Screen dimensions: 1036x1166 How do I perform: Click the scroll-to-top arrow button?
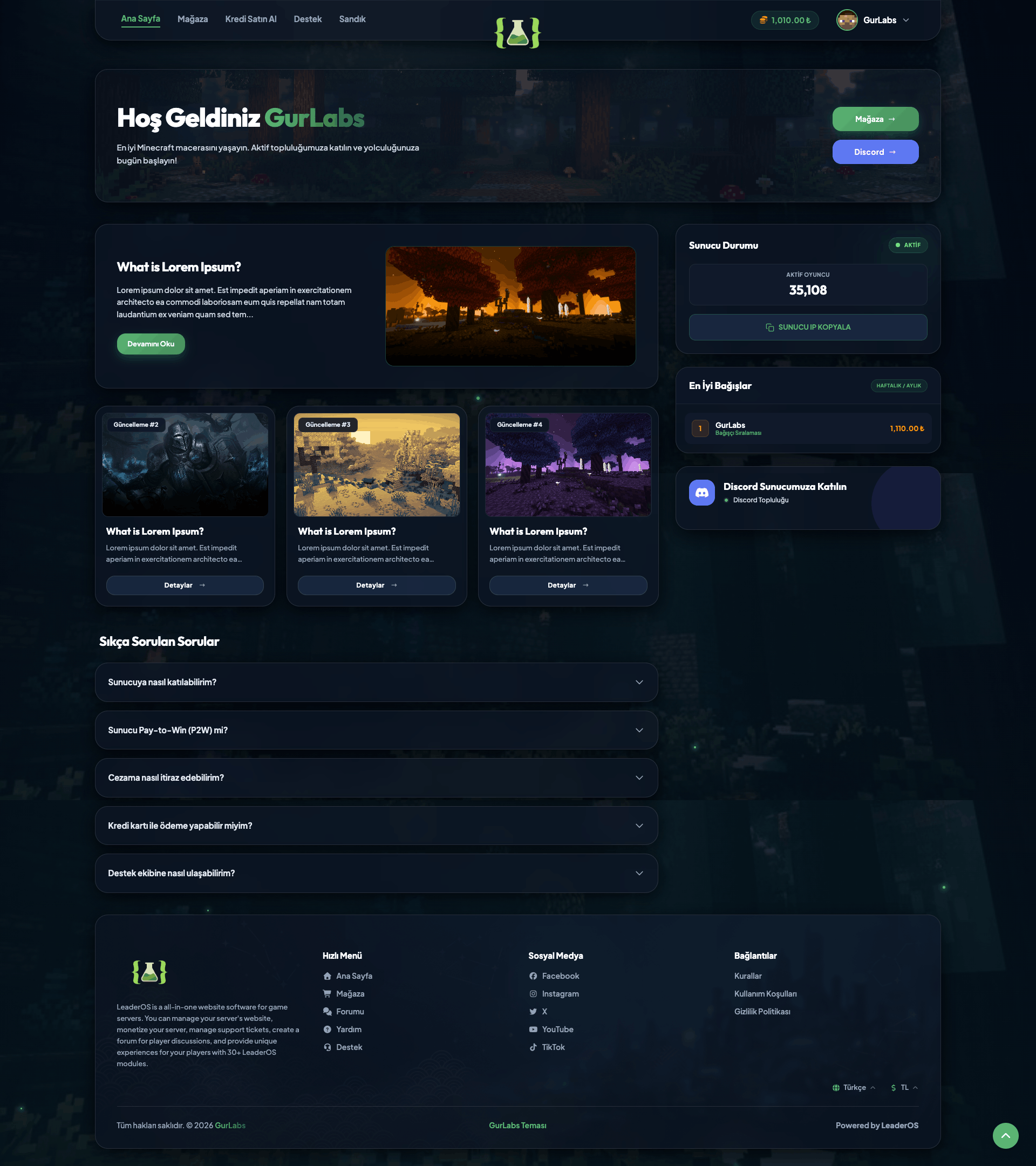1005,1135
